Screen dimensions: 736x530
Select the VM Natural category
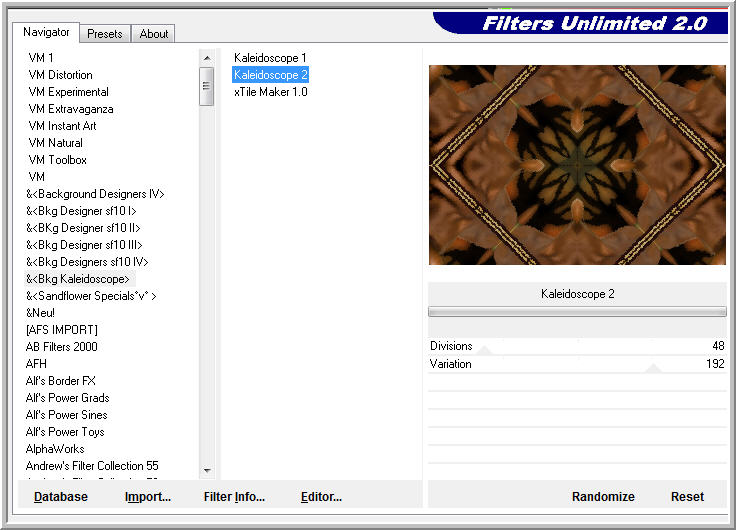click(55, 143)
